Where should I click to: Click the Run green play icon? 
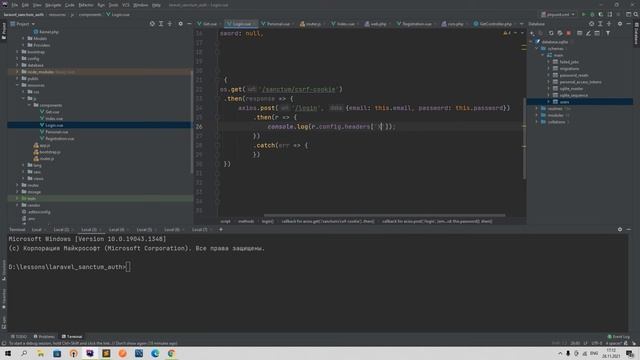(x=584, y=14)
